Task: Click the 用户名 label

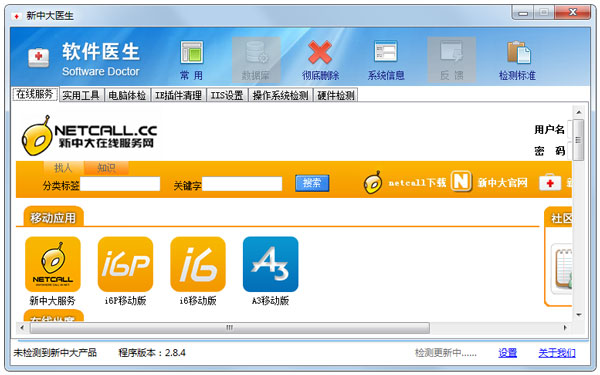Action: pyautogui.click(x=549, y=130)
